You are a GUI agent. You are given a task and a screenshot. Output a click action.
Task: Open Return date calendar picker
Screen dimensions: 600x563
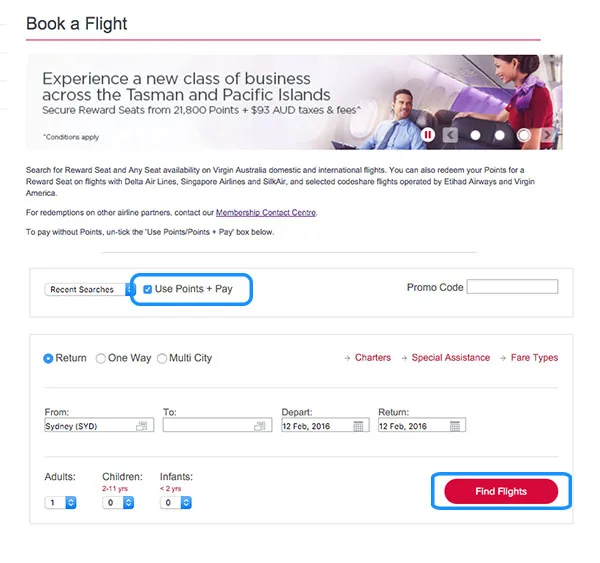click(x=455, y=426)
